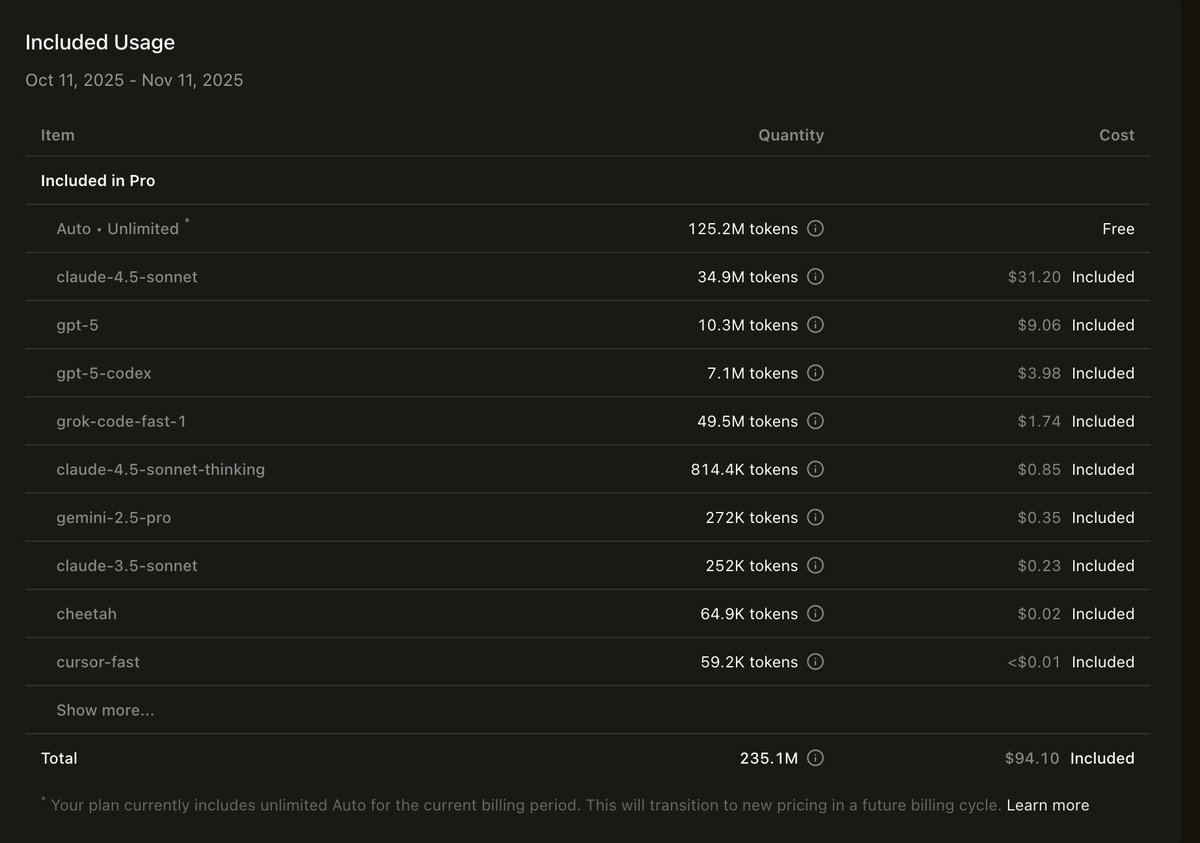Click the Total row label
The image size is (1200, 843).
tap(59, 758)
